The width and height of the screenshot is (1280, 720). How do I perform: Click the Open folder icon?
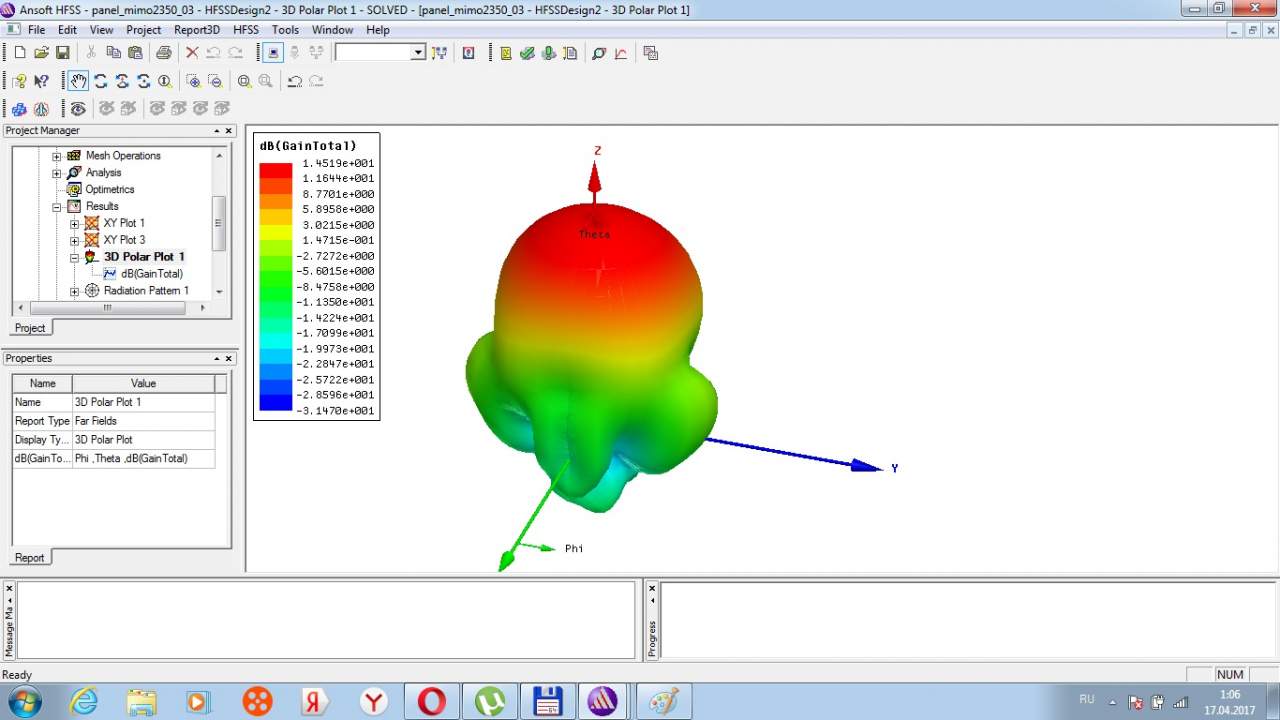coord(41,53)
